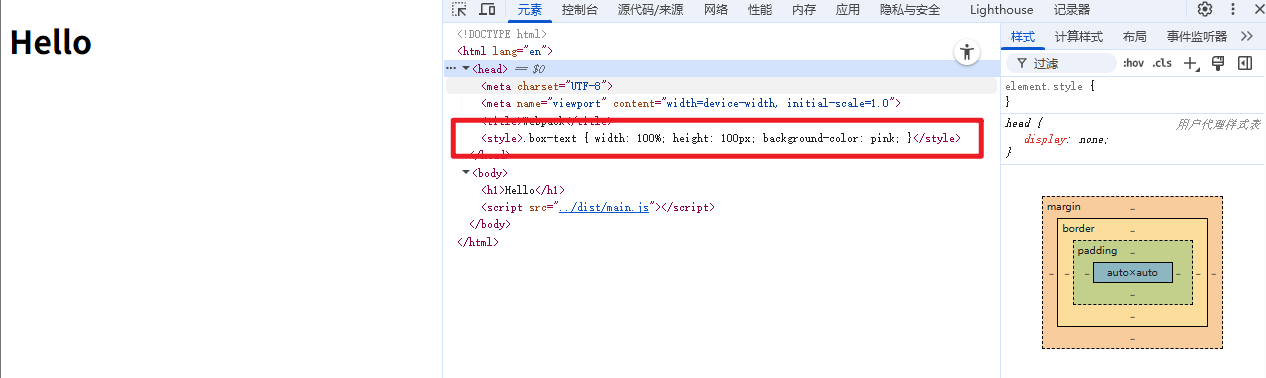1266x378 pixels.
Task: Open the DevTools three-dot customize menu
Action: pyautogui.click(x=1232, y=10)
